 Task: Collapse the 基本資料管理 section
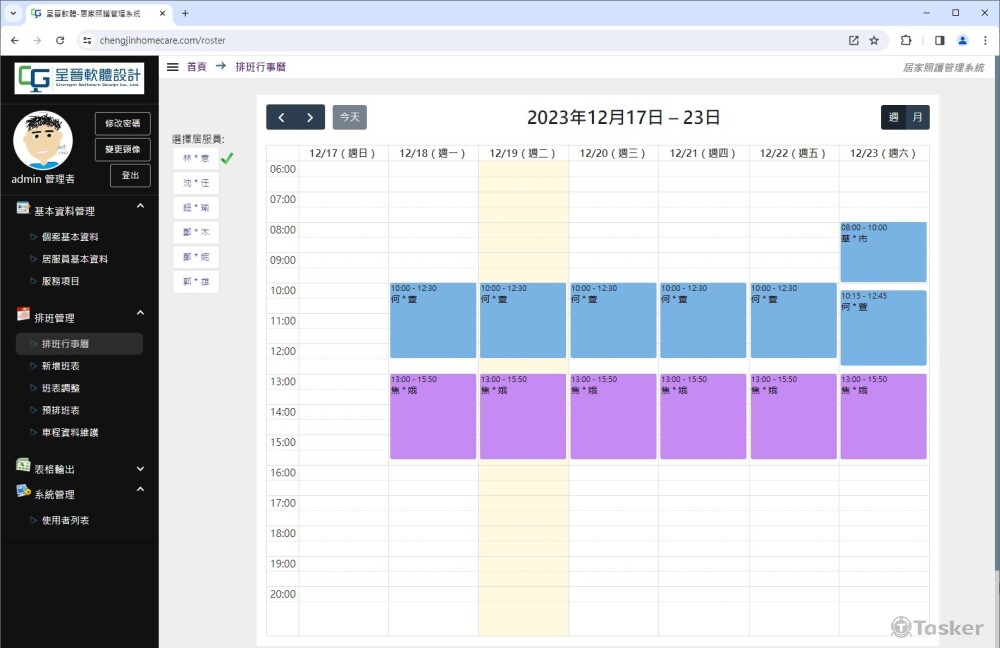point(140,206)
